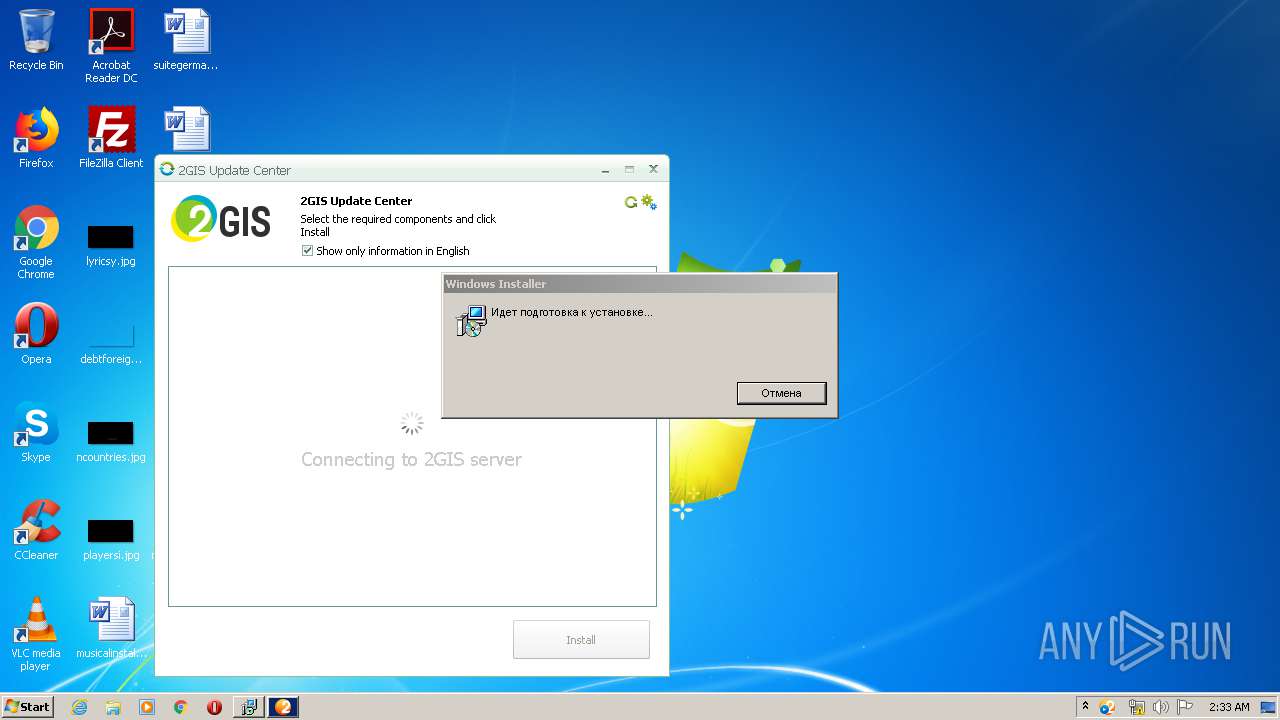Select Opera desktop shortcut
Screen dimensions: 1280x720
36,334
